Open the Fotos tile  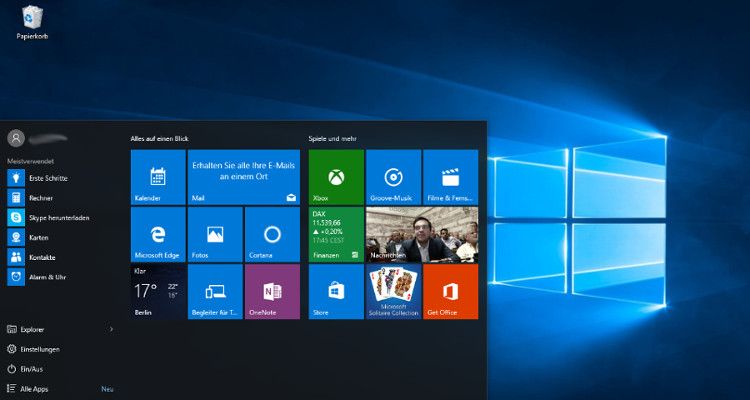tap(215, 234)
